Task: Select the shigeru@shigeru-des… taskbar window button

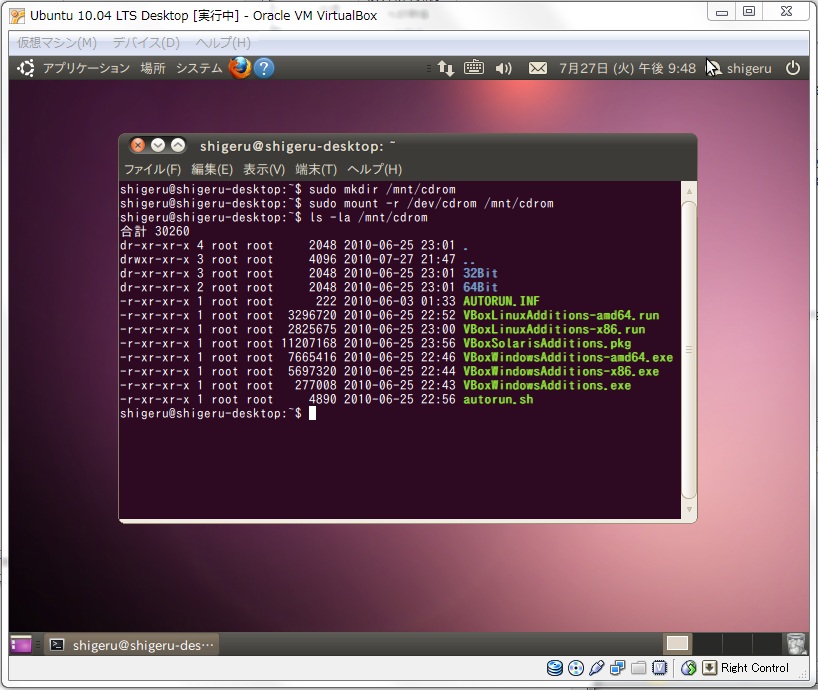Action: [x=131, y=645]
